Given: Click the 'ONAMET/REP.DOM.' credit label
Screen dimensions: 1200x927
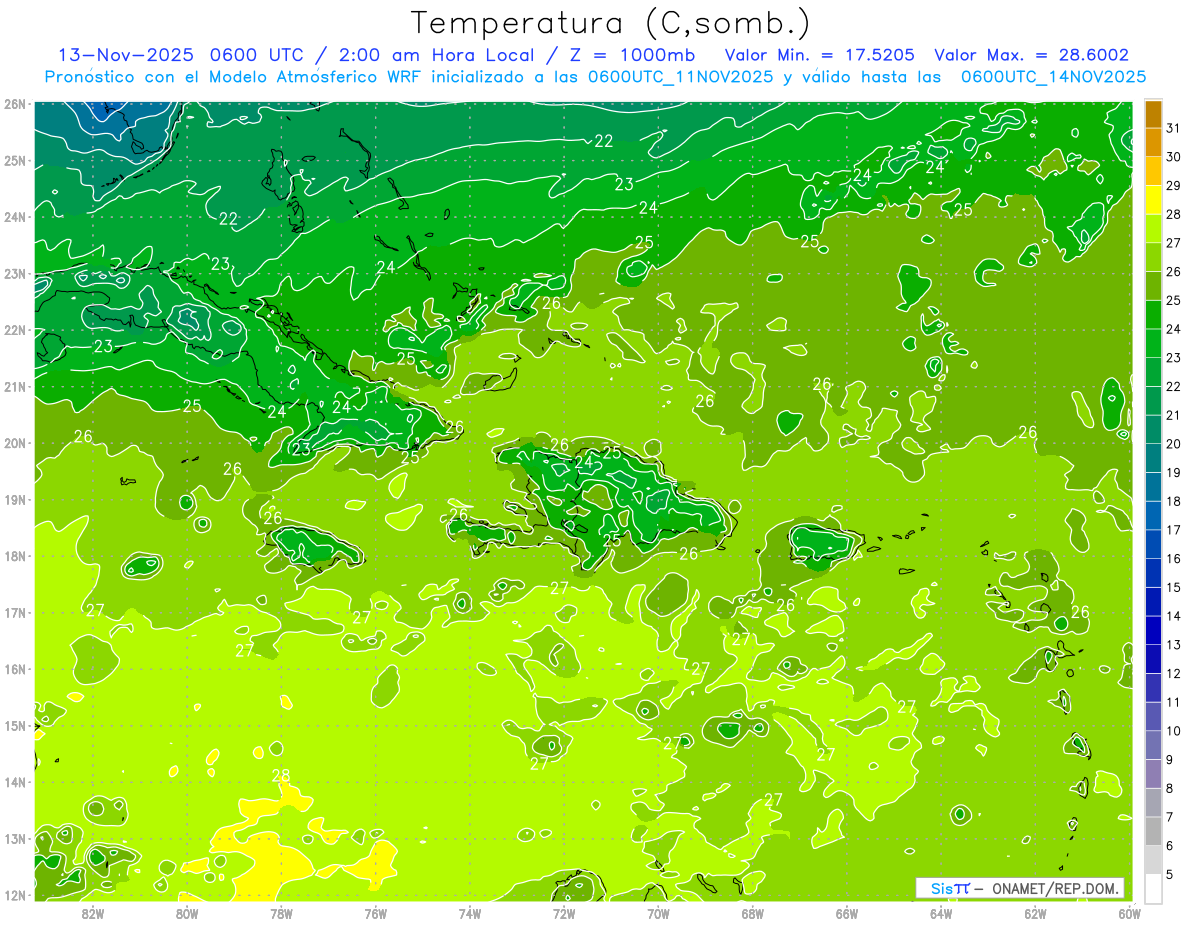Looking at the screenshot, I should (1055, 888).
